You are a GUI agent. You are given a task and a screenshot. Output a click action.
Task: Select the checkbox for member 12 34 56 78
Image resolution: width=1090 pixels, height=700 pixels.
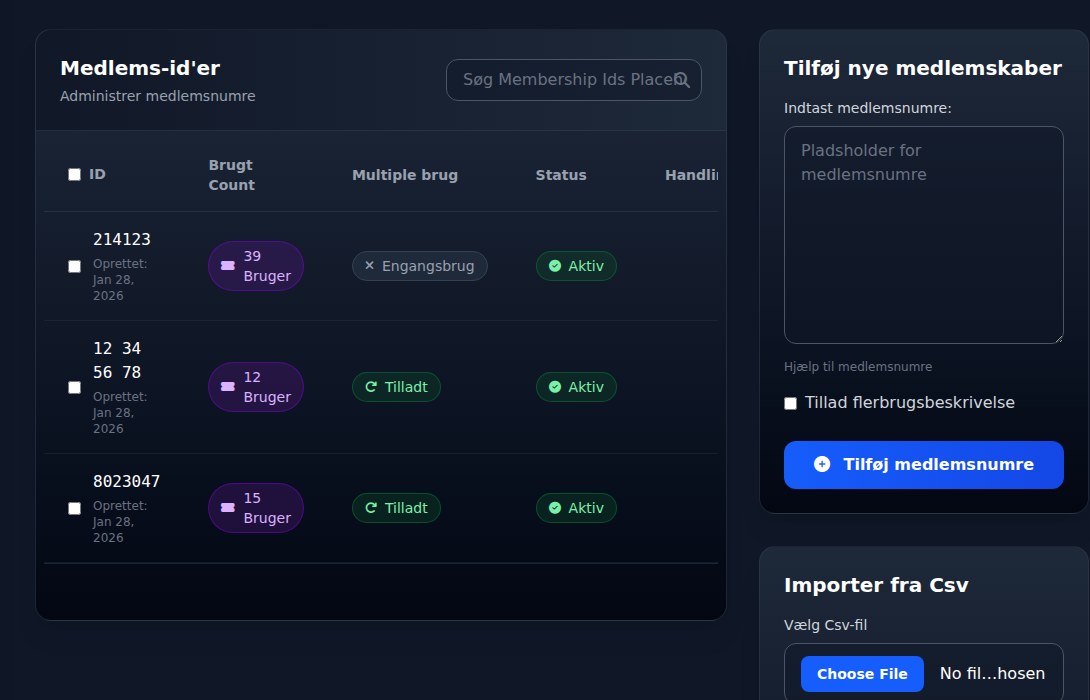(74, 387)
